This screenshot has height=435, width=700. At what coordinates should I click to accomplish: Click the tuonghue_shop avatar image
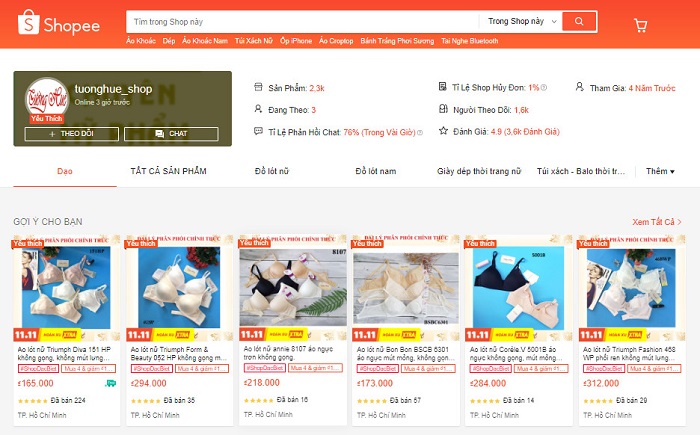tap(47, 99)
